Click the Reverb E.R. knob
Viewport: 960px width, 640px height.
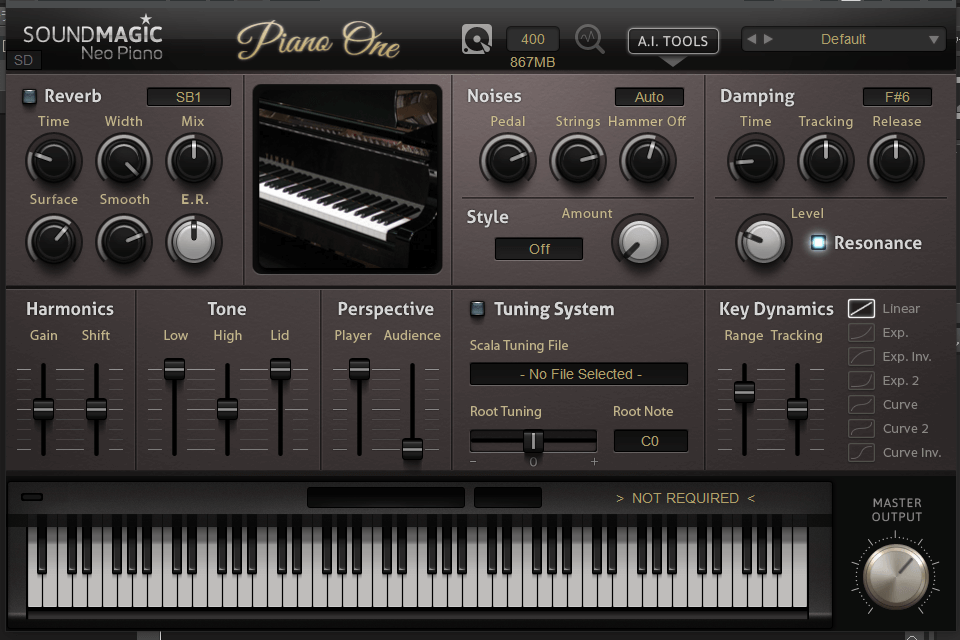point(193,241)
